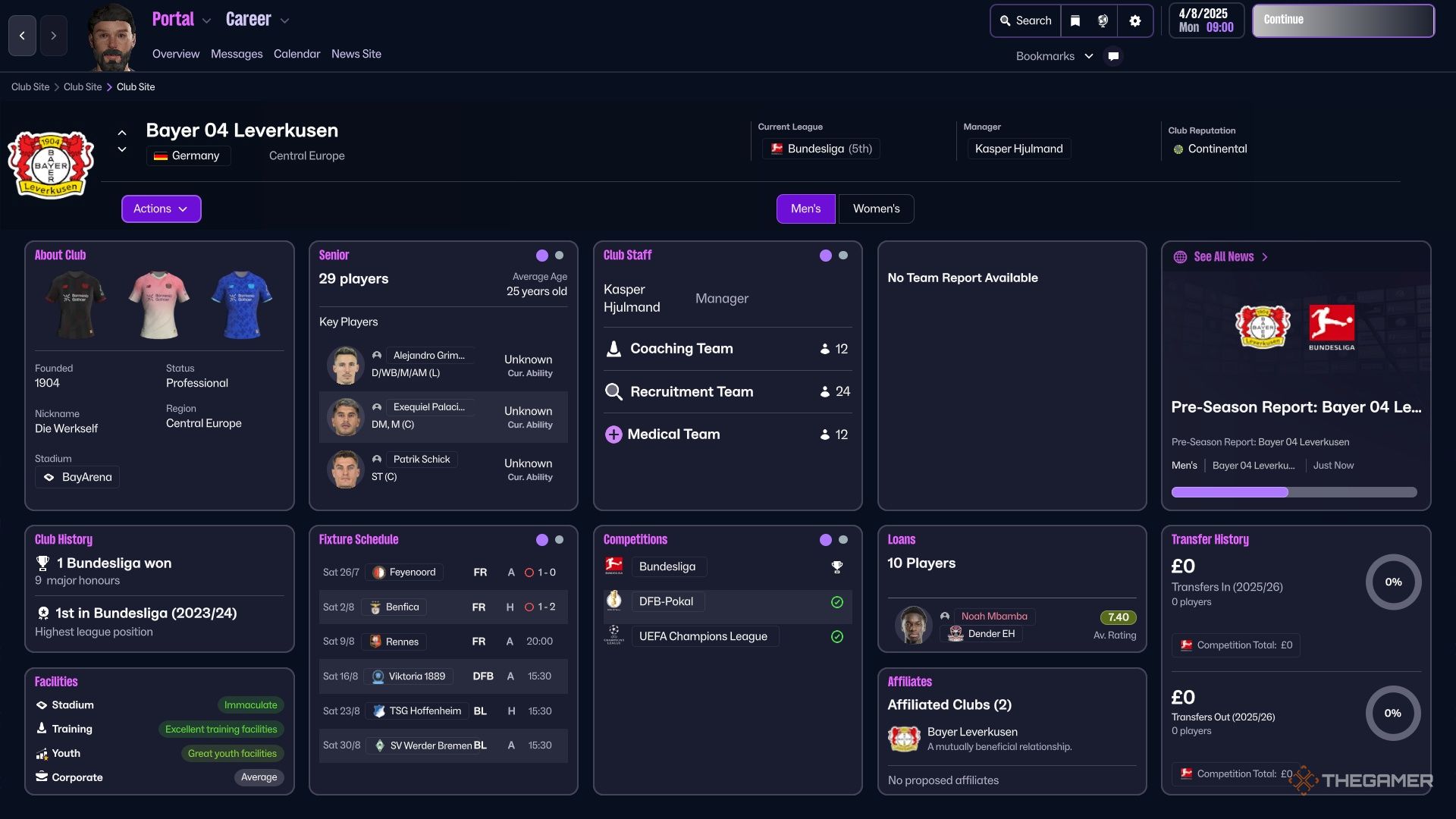The image size is (1456, 819).
Task: Click the Bundesliga trophy icon in Competitions
Action: (x=836, y=566)
